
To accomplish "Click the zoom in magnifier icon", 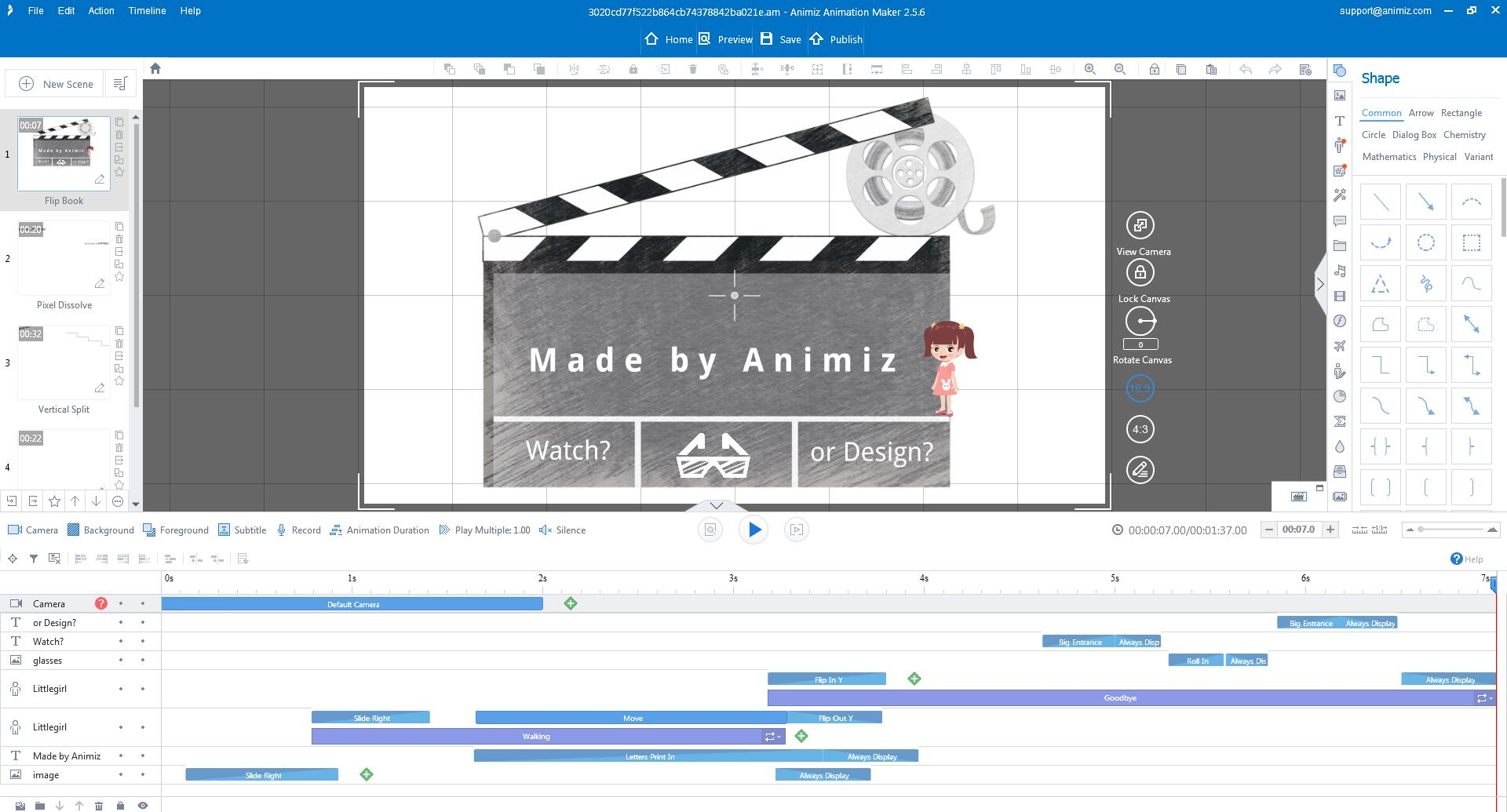I will point(1090,69).
